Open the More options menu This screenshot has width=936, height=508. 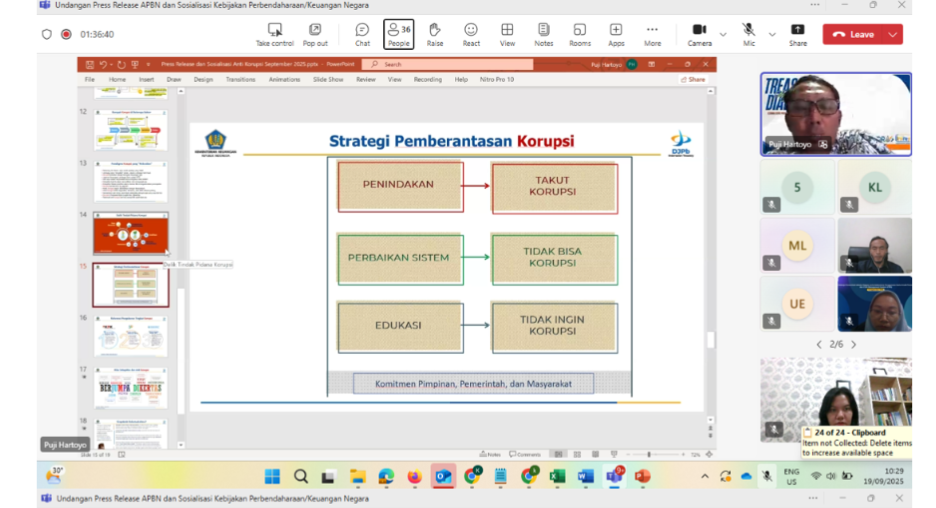(652, 34)
